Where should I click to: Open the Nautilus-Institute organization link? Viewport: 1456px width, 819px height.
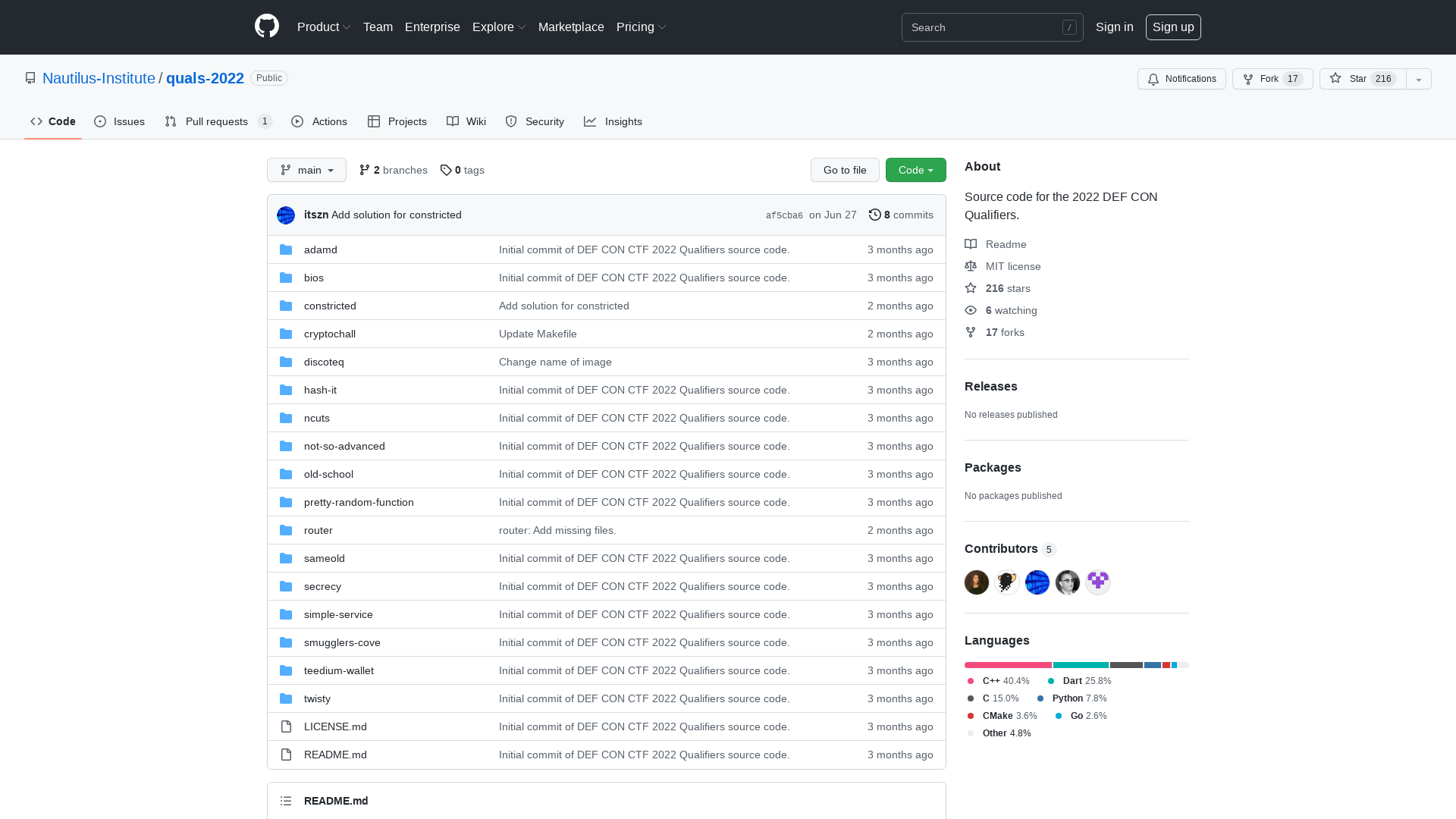[99, 78]
